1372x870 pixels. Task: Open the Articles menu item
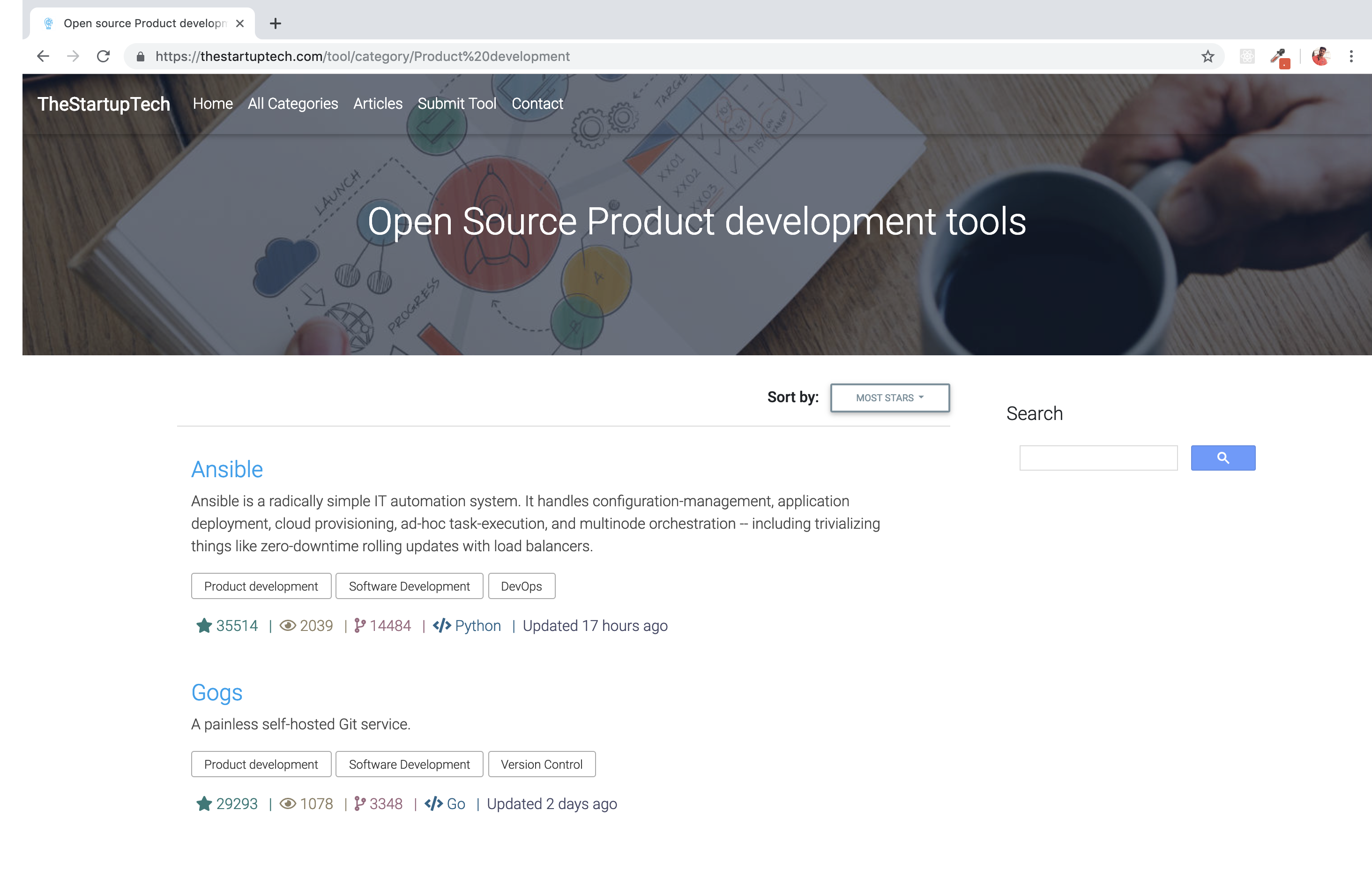point(378,104)
